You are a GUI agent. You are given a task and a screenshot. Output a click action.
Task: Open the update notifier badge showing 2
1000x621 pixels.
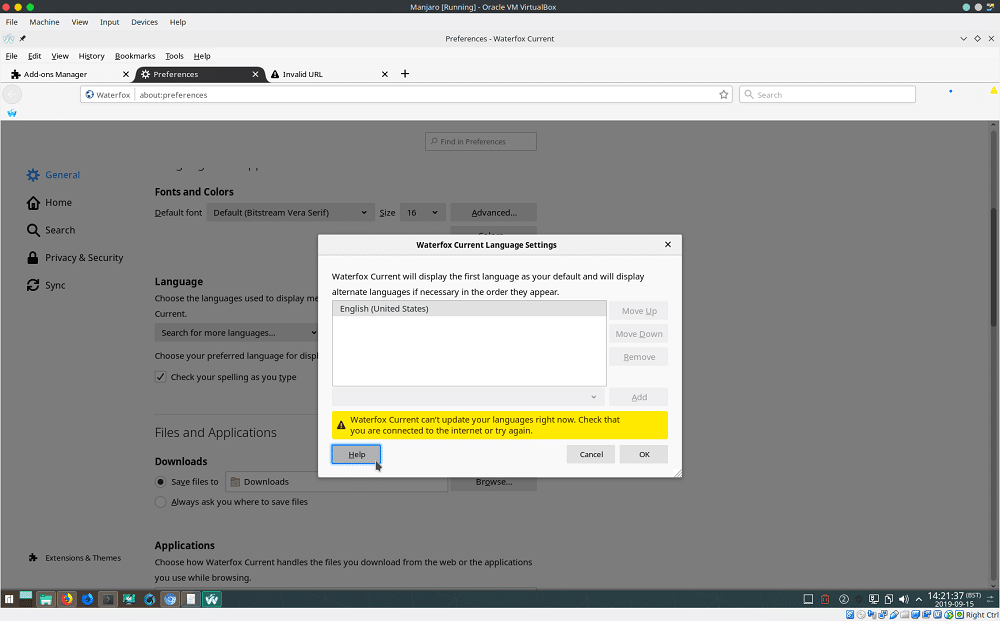point(844,599)
